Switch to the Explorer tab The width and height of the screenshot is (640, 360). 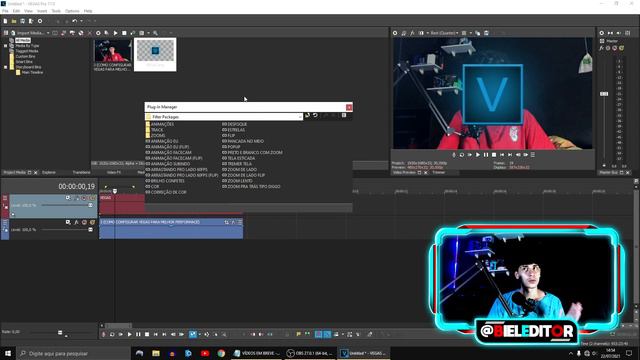pyautogui.click(x=49, y=172)
